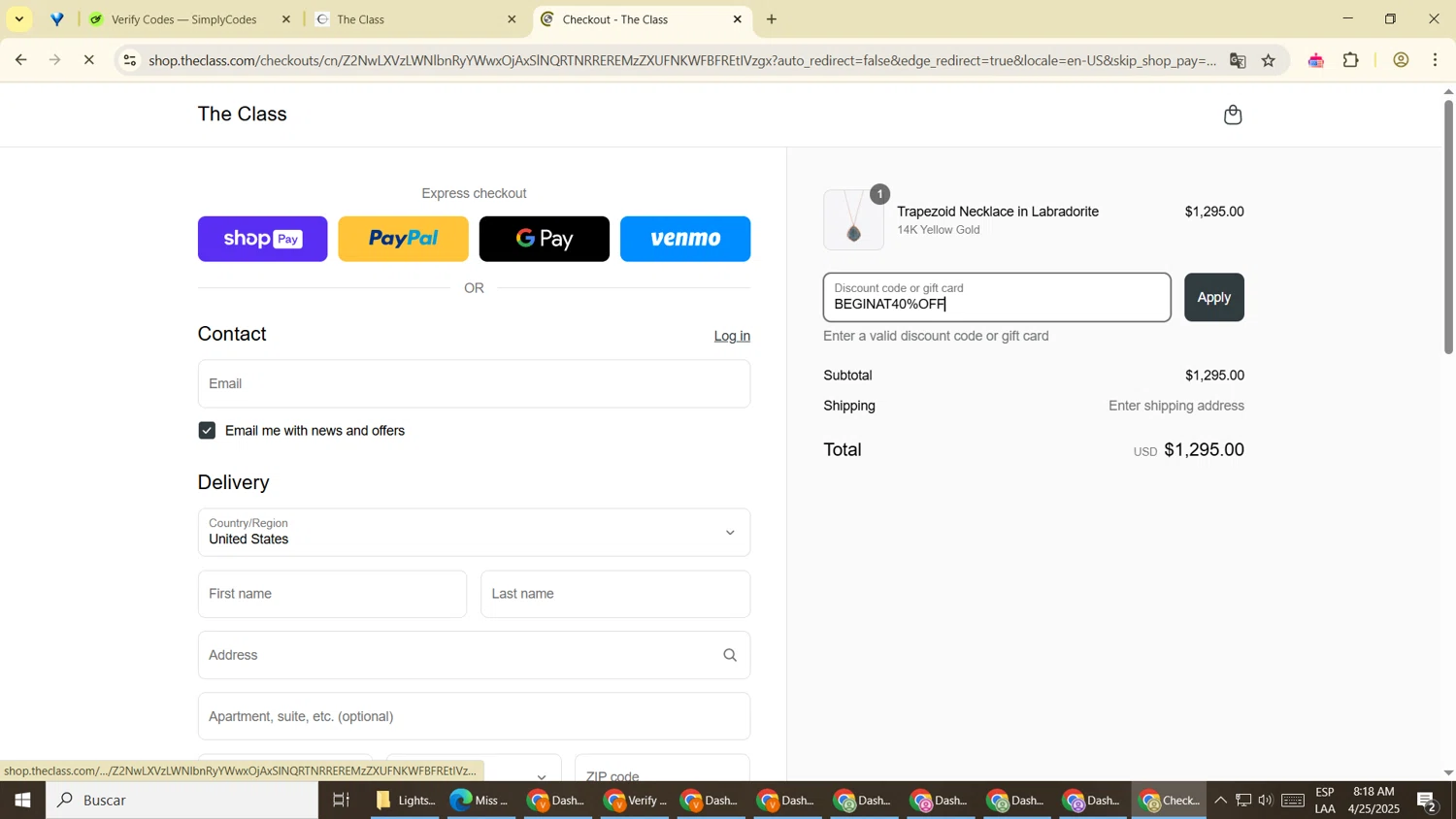The height and width of the screenshot is (819, 1456).
Task: Click the Trapezoid Necklace product thumbnail
Action: [x=853, y=220]
